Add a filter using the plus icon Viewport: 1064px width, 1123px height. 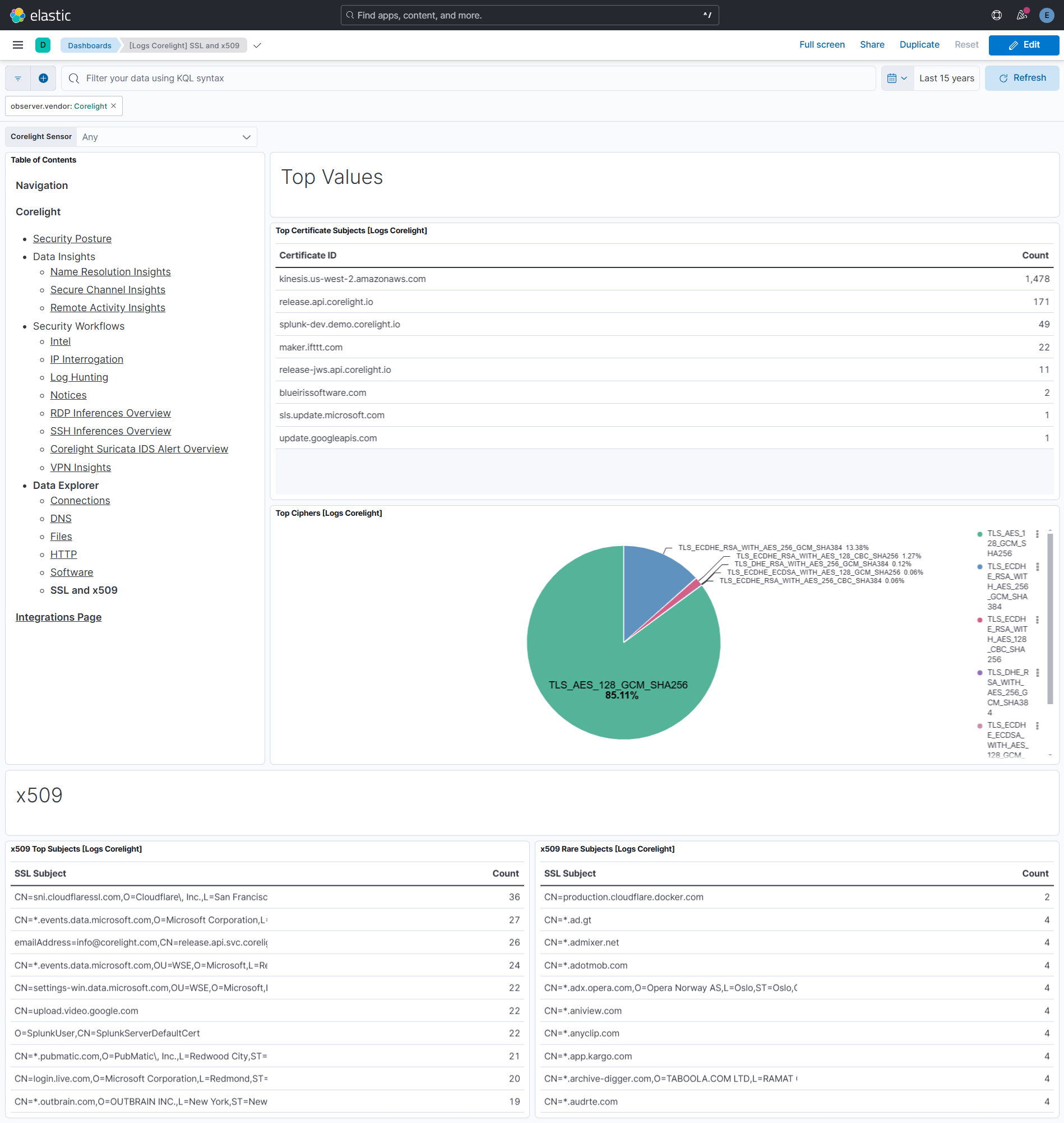(x=43, y=78)
